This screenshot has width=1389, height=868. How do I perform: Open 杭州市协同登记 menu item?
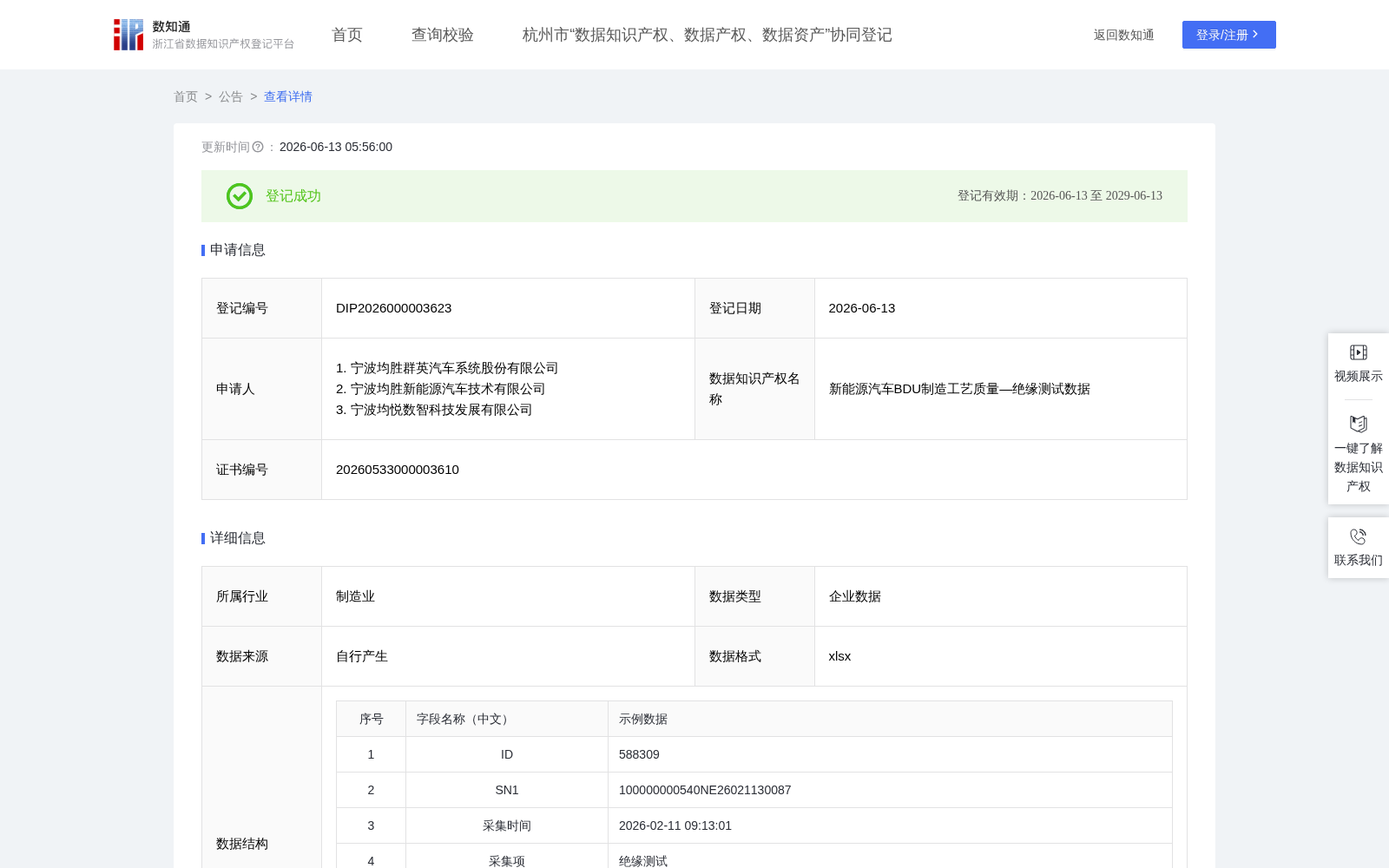708,35
